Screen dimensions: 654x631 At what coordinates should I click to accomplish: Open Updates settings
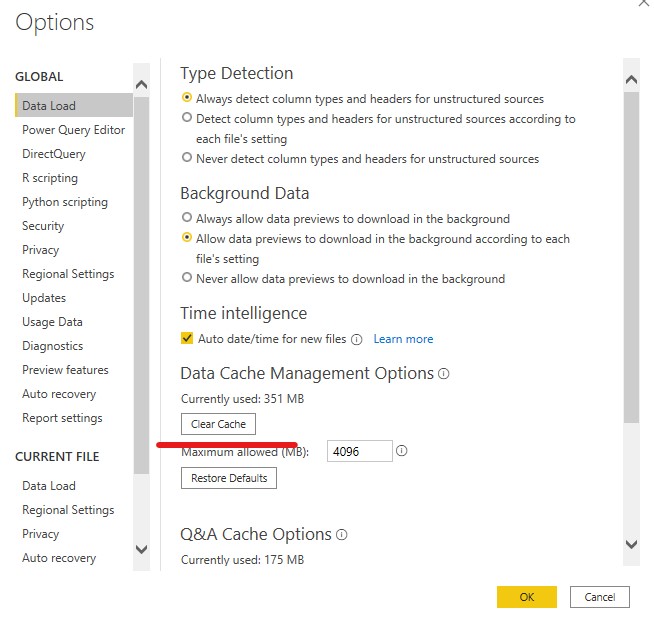44,298
